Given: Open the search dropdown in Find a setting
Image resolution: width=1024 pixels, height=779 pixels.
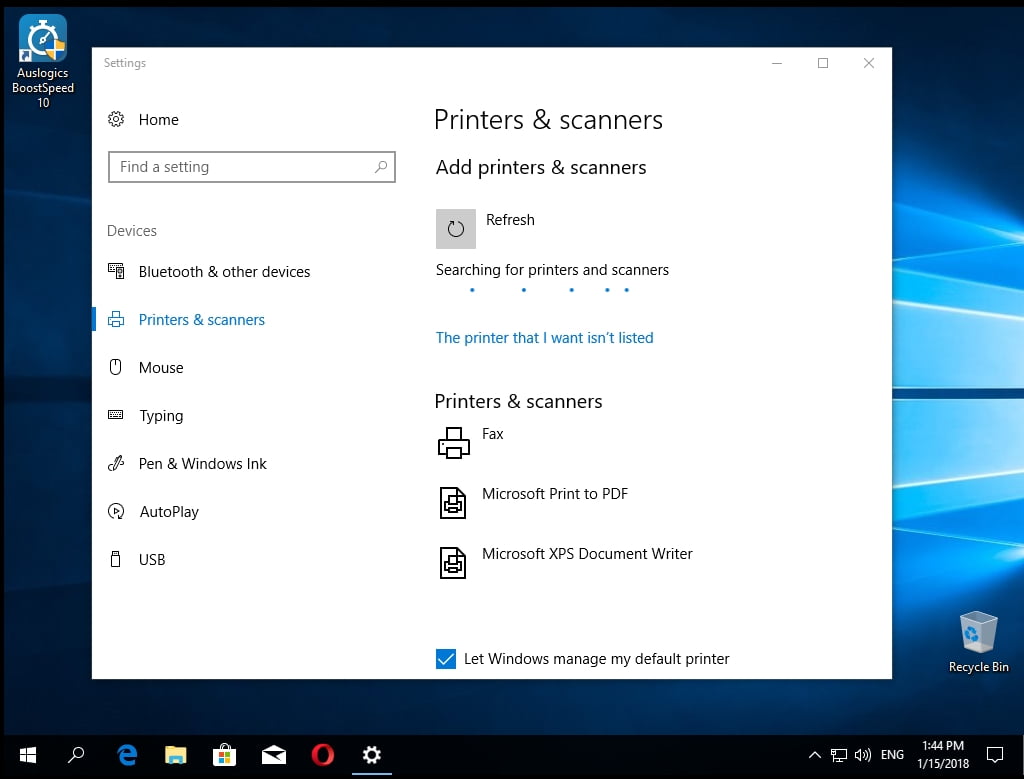Looking at the screenshot, I should pos(381,167).
